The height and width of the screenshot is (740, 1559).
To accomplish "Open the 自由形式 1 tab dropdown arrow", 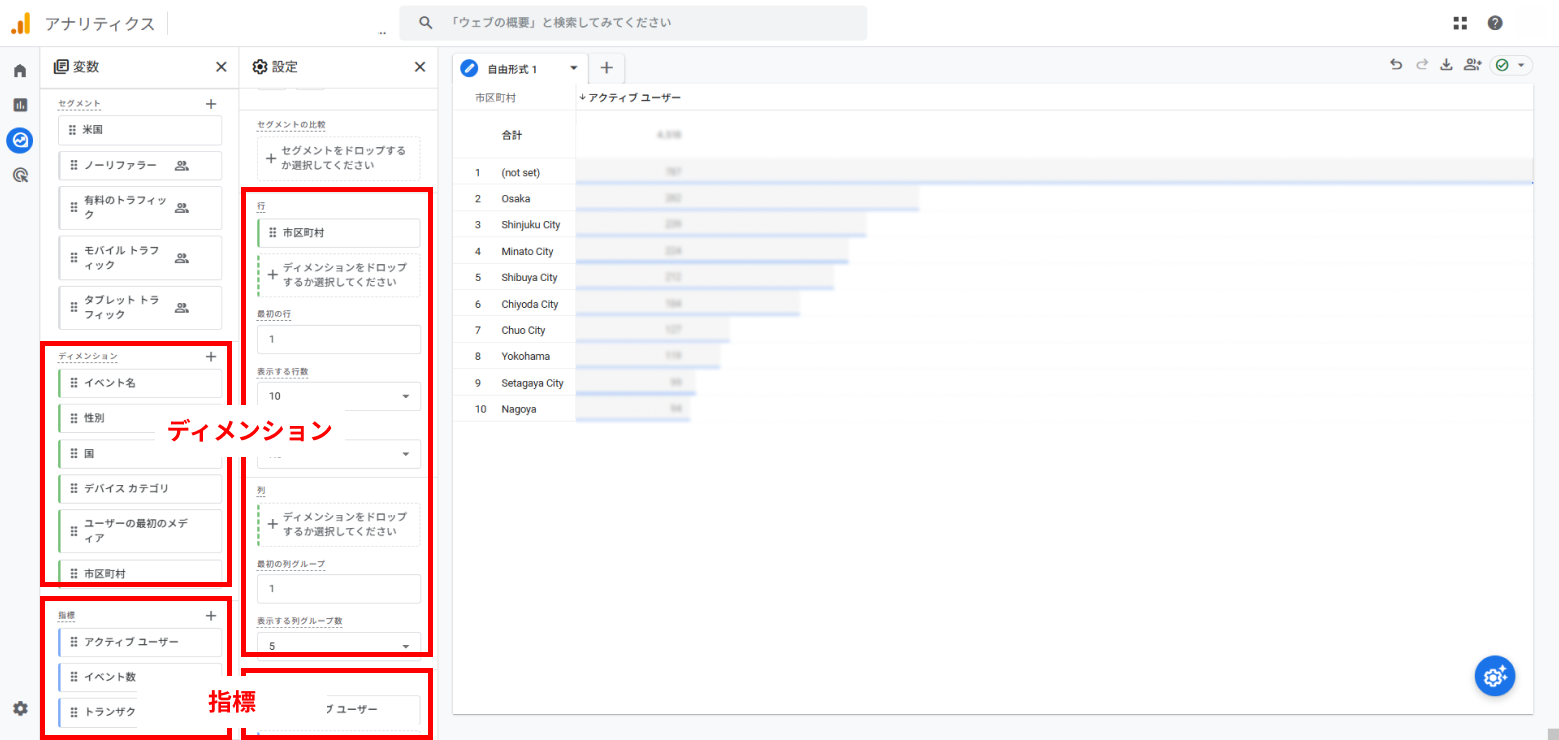I will coord(574,68).
